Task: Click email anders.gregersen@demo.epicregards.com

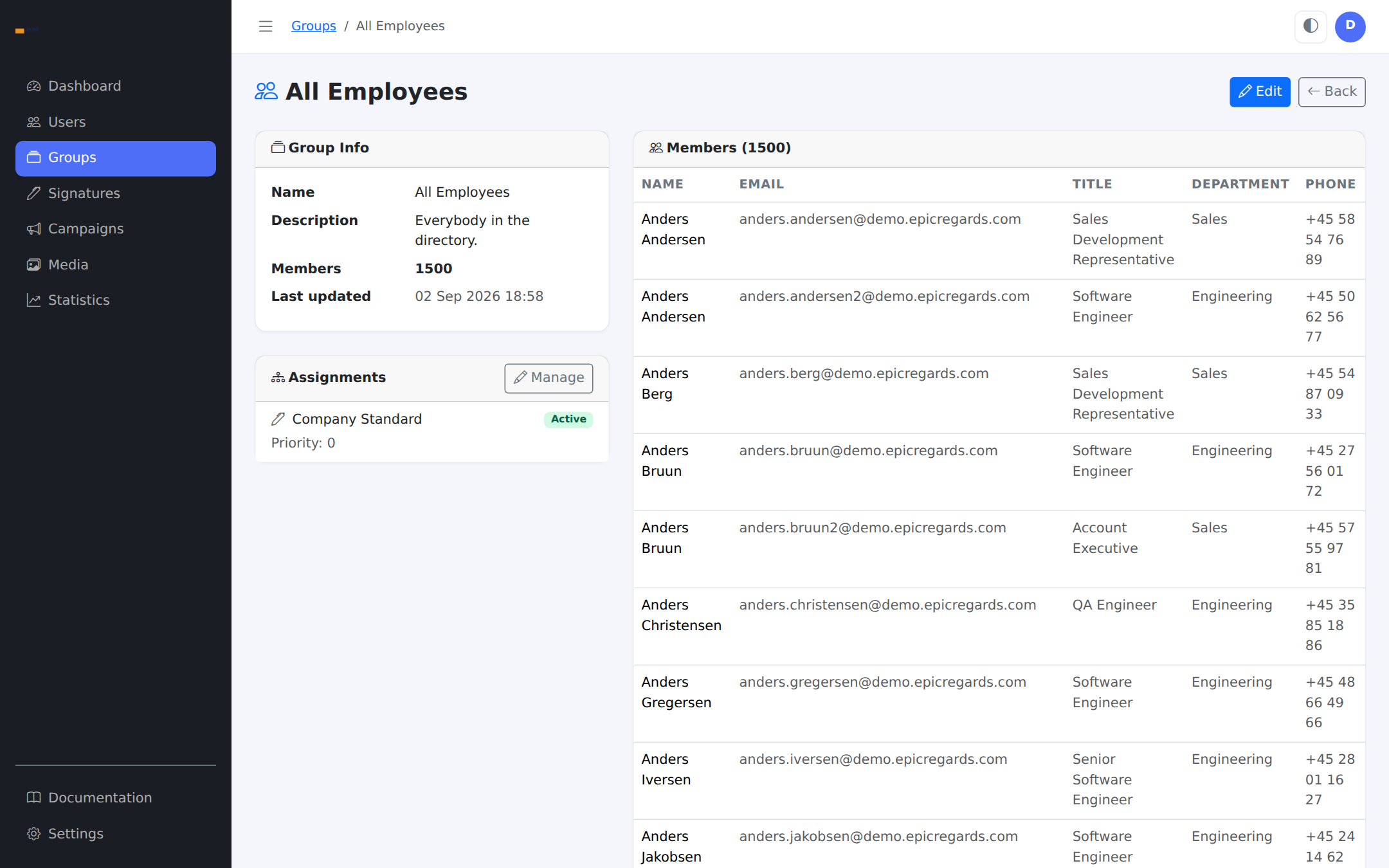Action: (882, 682)
